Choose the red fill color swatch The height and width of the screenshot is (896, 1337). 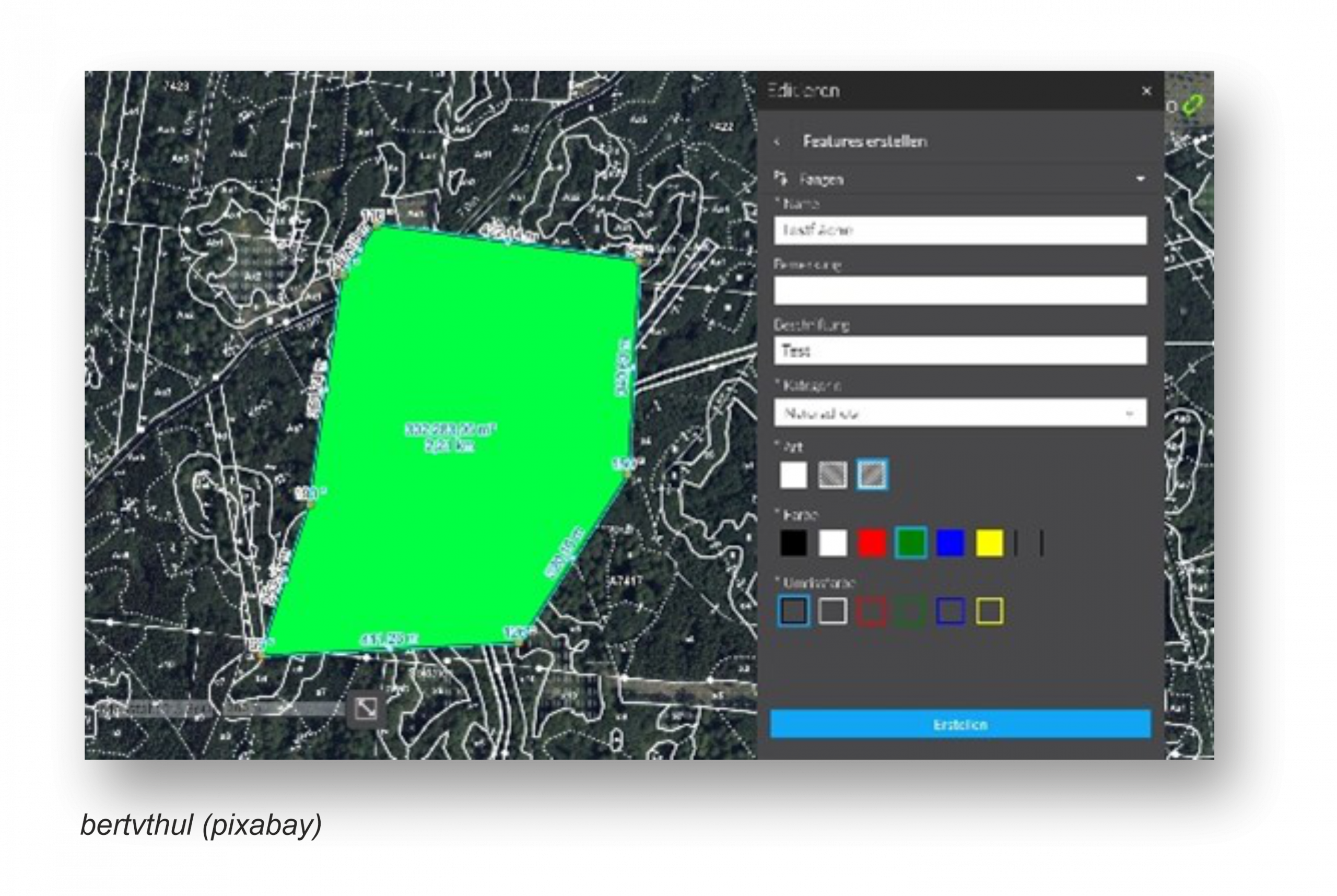[872, 543]
